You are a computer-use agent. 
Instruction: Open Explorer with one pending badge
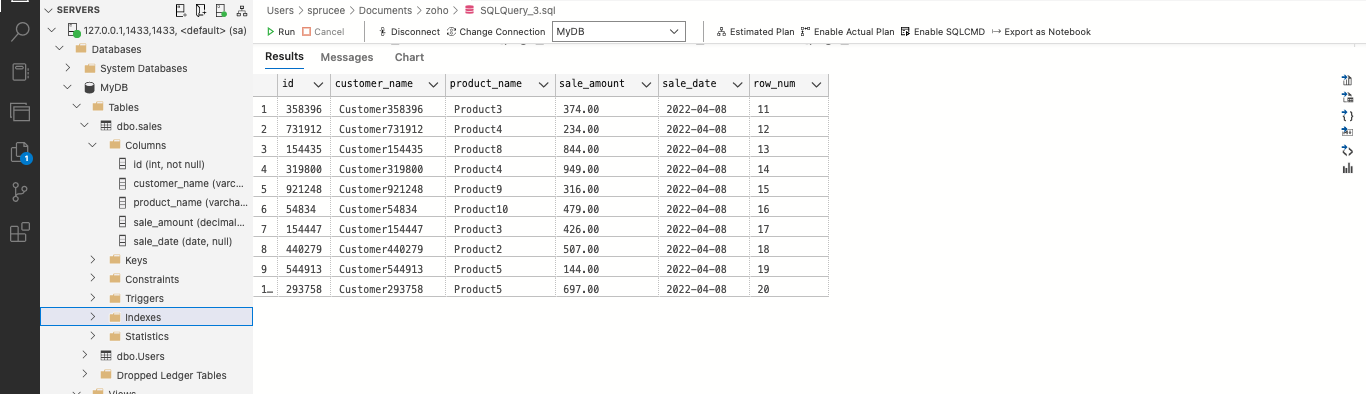point(20,152)
